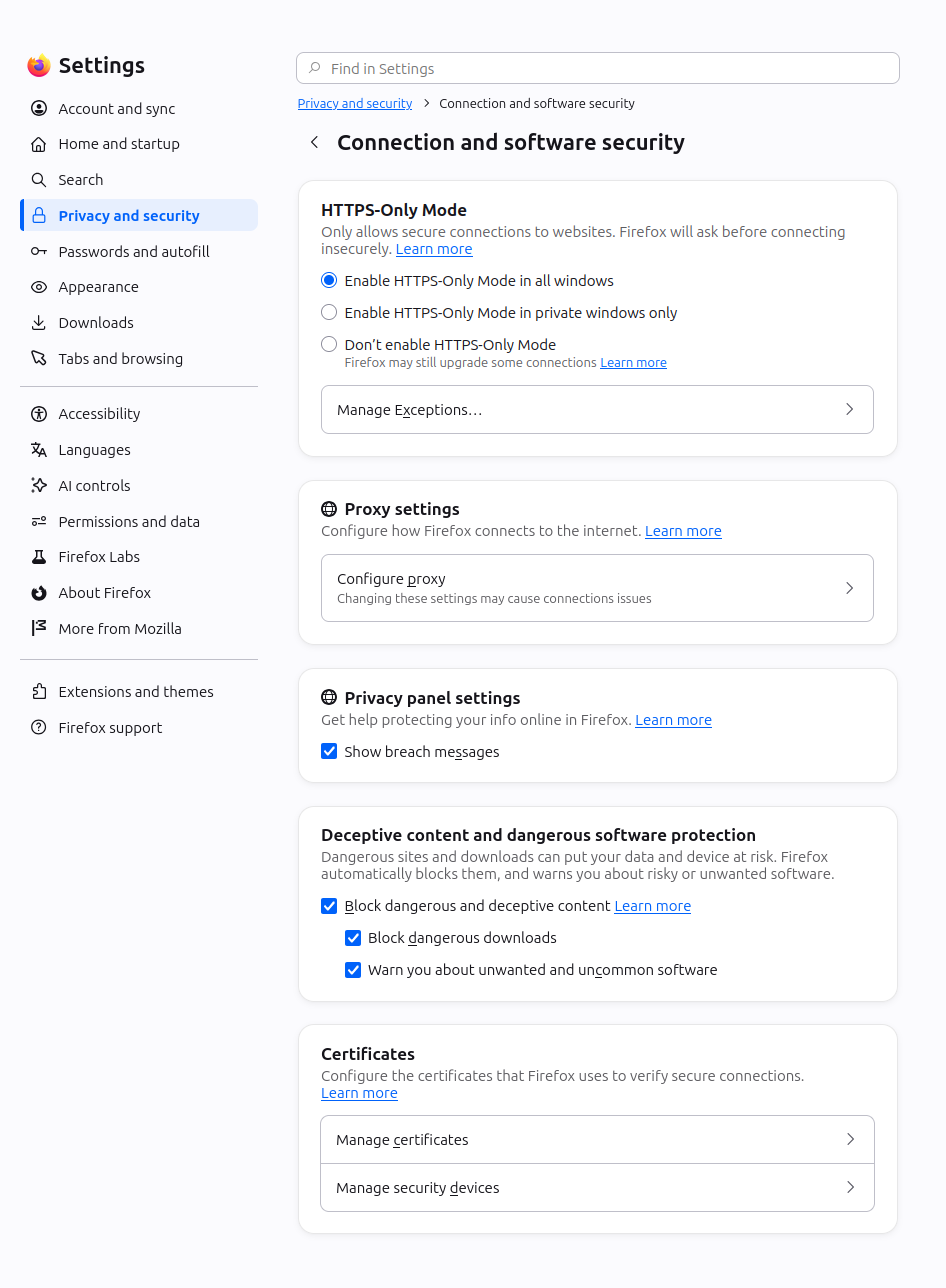Click the Account and sync person icon
Screen dimensions: 946x1288
pyautogui.click(x=39, y=108)
